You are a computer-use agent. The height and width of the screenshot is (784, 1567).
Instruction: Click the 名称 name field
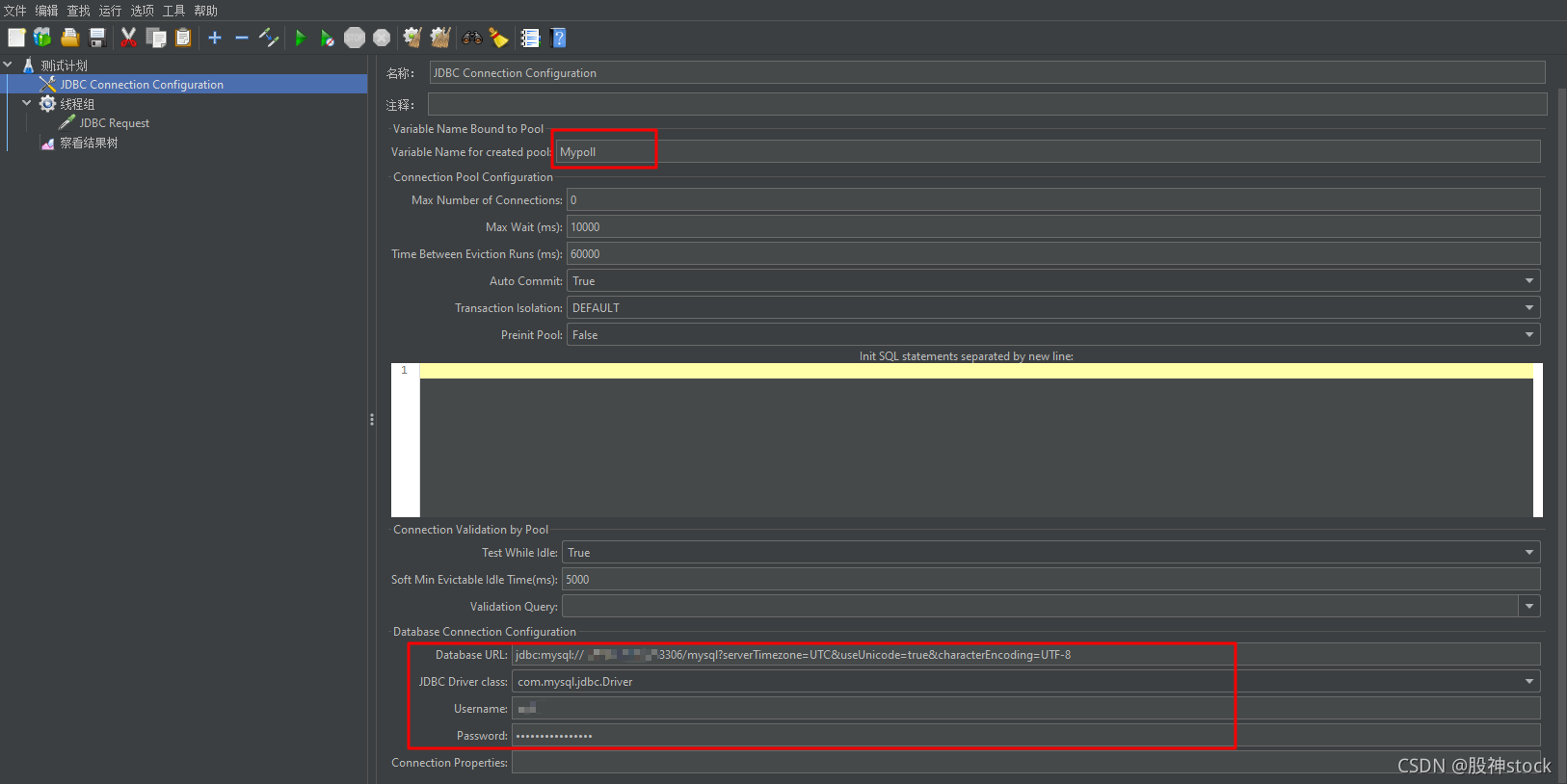click(x=987, y=73)
